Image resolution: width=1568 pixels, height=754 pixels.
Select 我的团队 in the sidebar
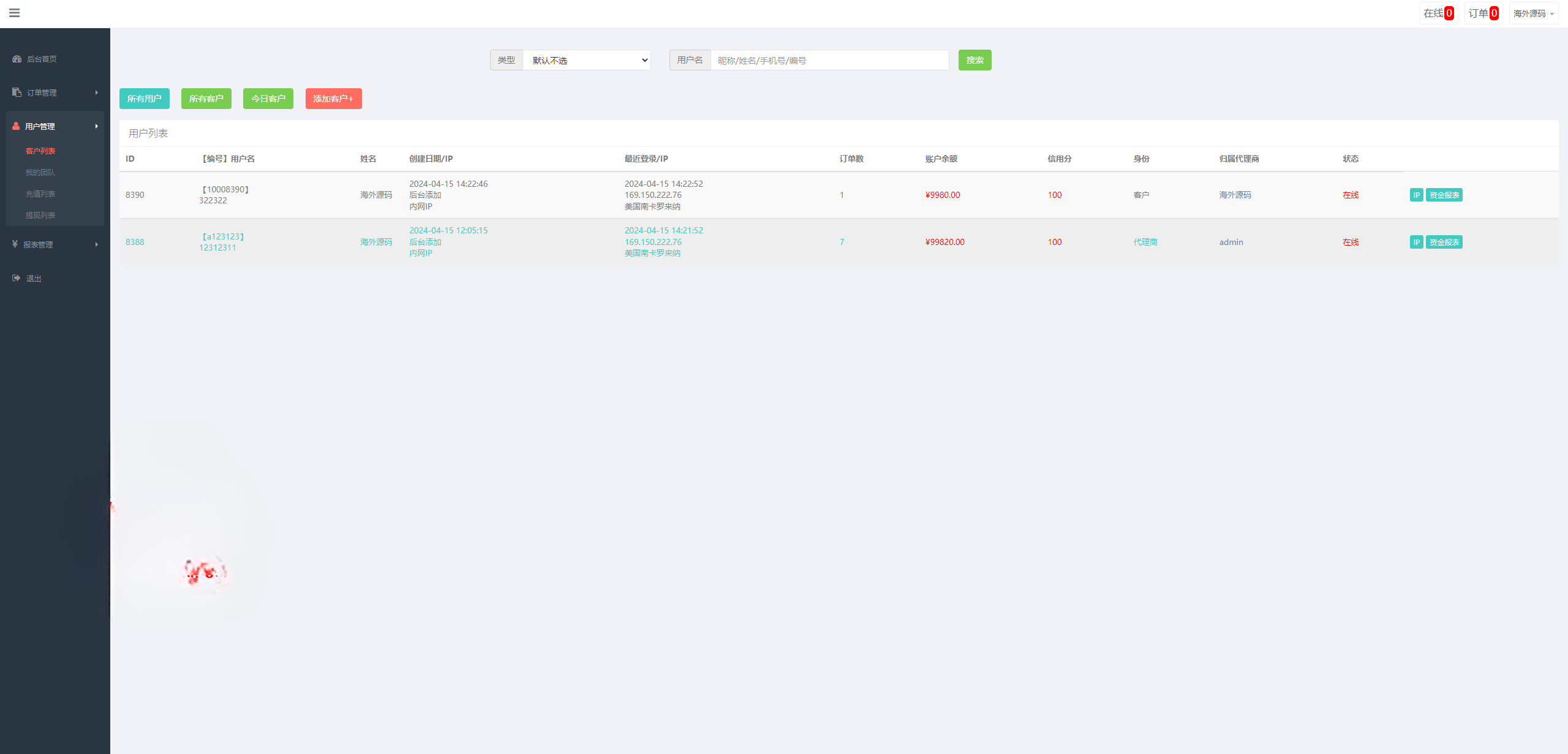tap(40, 172)
